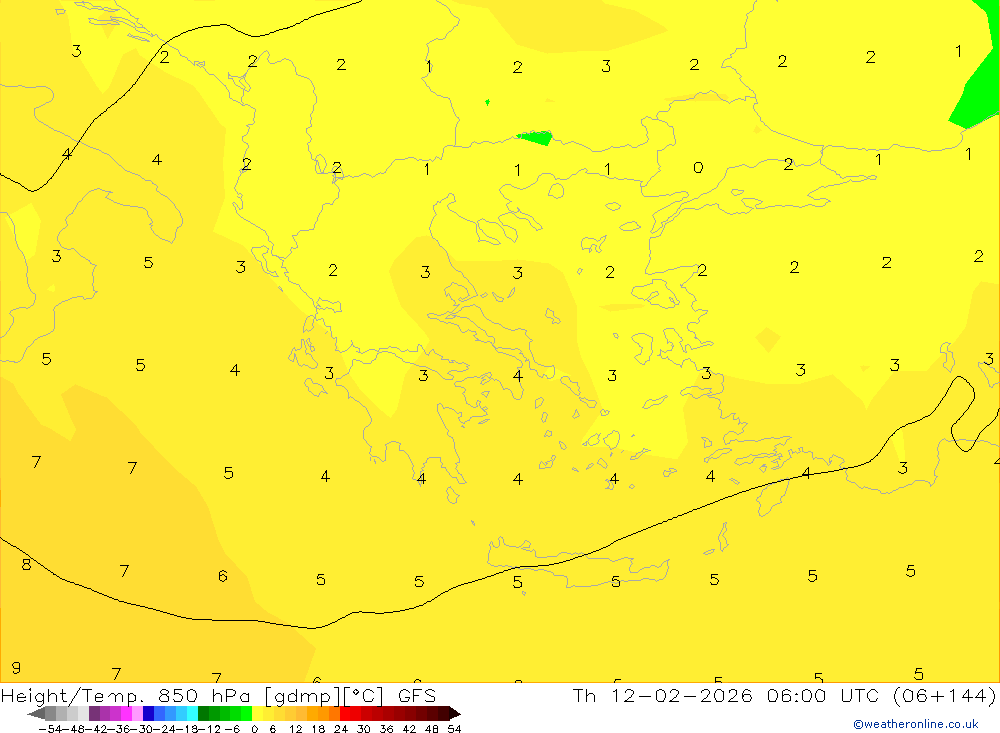Screen dimensions: 1000x733
Task: Click the date Th 12-02-2026
Action: point(662,695)
